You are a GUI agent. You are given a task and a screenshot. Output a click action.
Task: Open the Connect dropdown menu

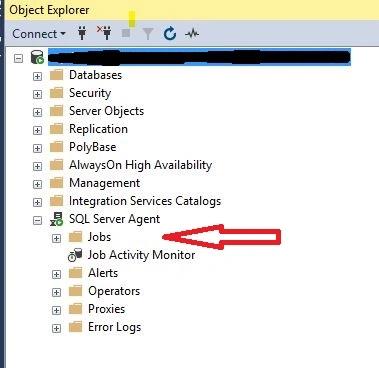(x=39, y=34)
